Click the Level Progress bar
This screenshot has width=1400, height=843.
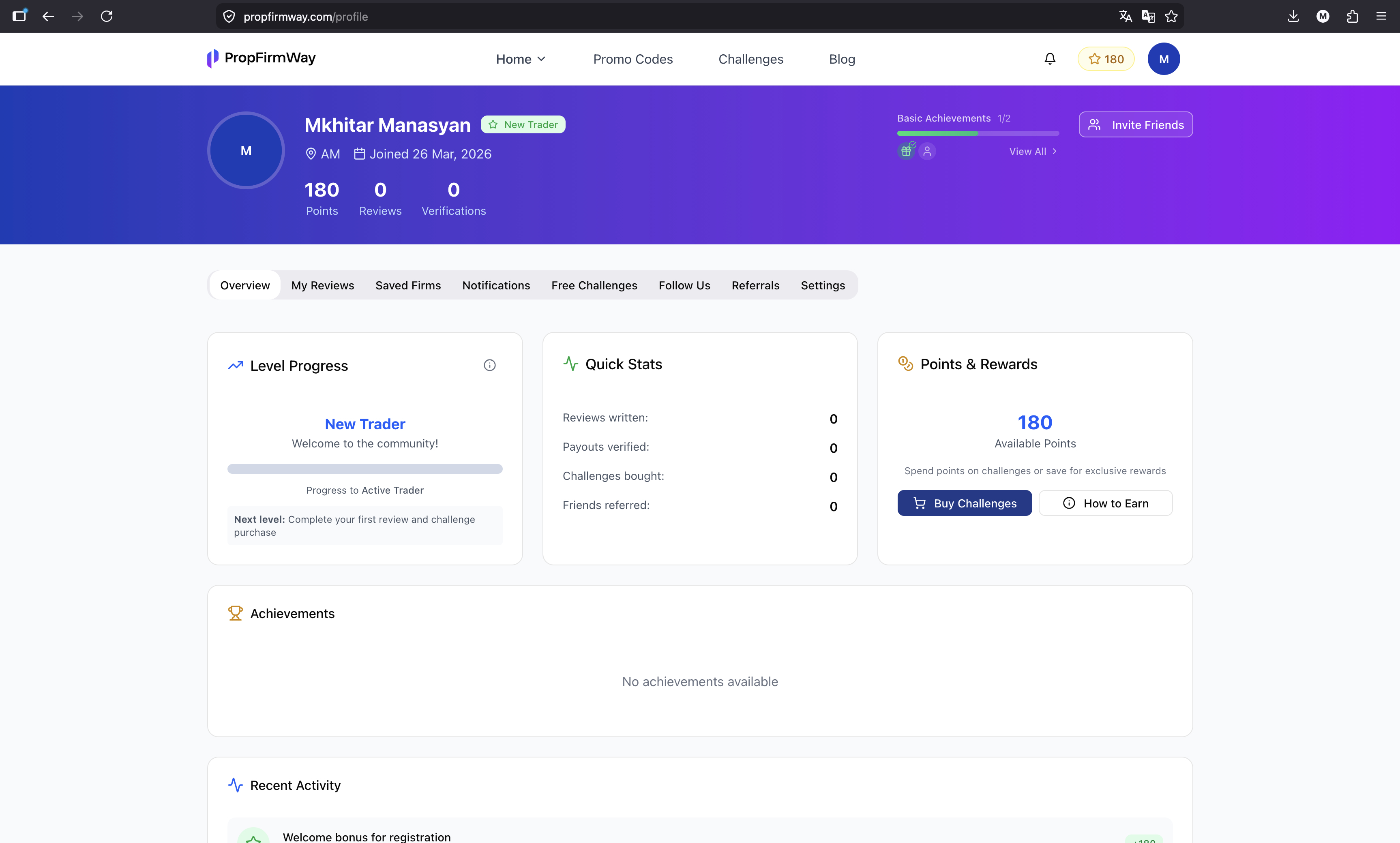pos(365,469)
